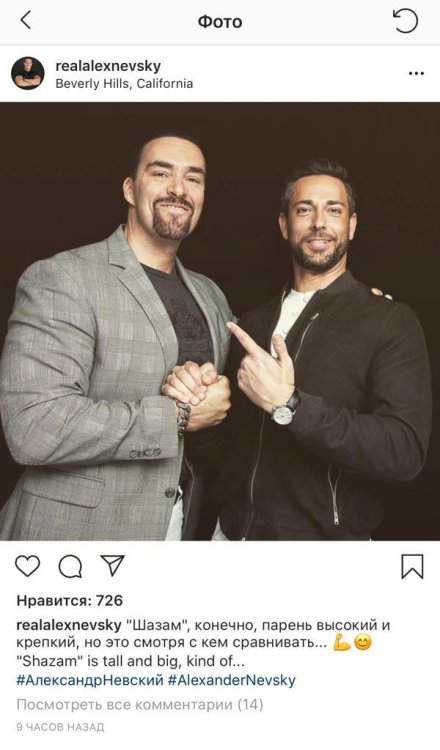Save post with the bookmark icon
The width and height of the screenshot is (440, 750).
click(412, 566)
